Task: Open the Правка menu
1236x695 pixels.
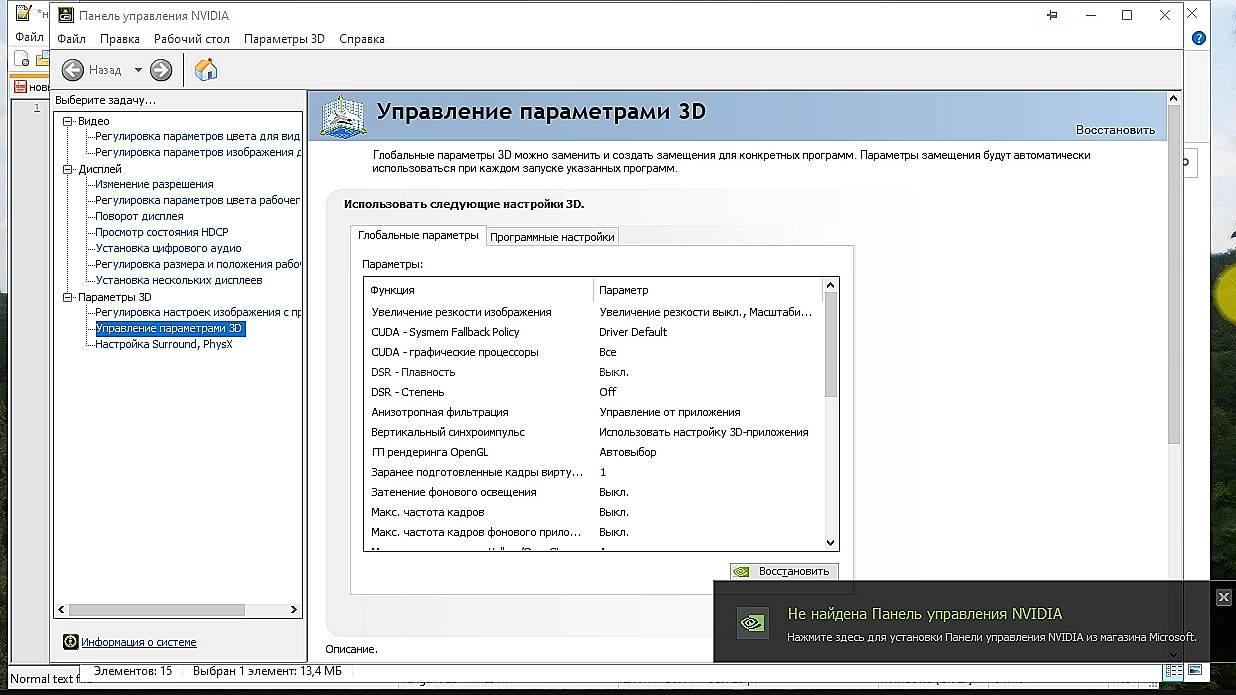Action: coord(120,39)
